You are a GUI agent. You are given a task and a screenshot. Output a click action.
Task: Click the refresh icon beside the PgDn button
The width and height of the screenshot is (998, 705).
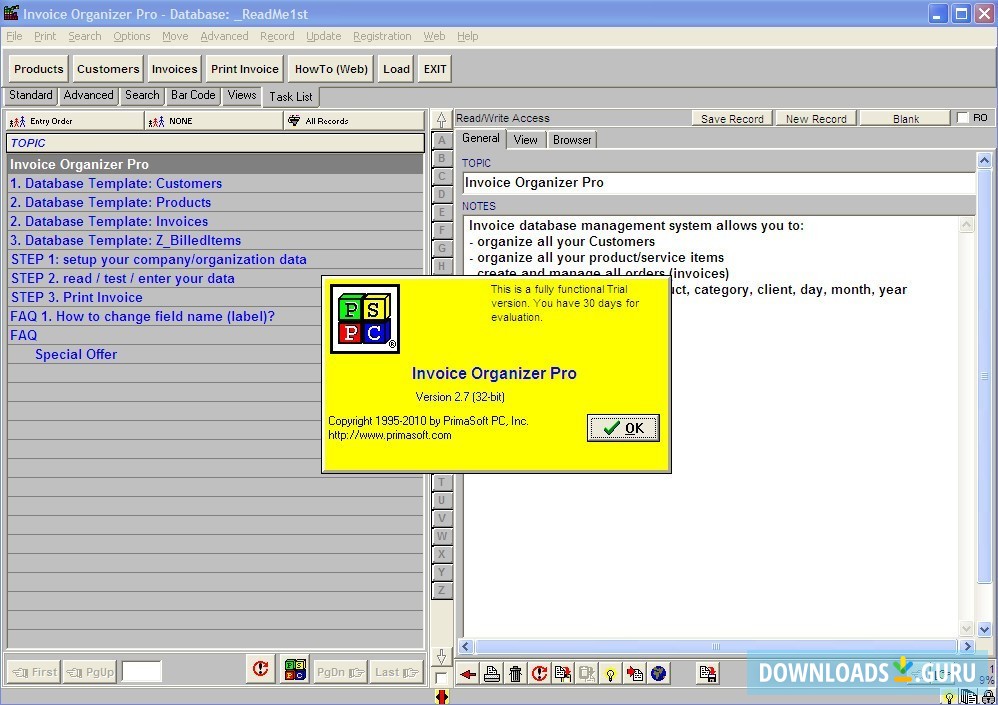click(260, 669)
